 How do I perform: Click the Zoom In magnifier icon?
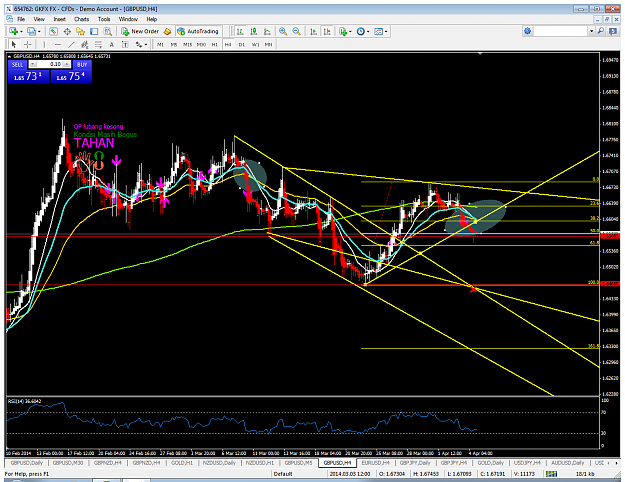pyautogui.click(x=283, y=31)
